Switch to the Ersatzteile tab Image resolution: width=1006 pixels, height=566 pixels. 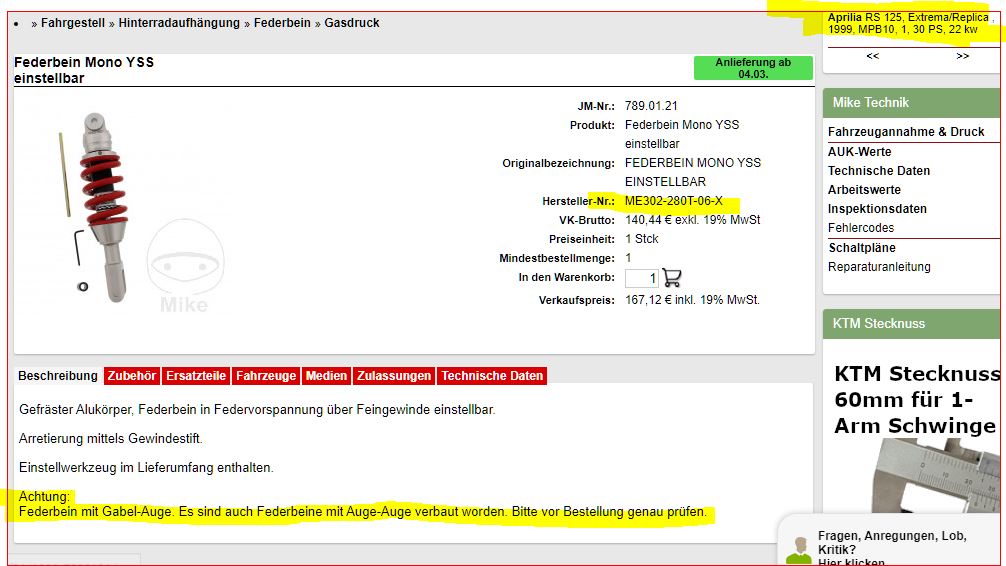196,376
